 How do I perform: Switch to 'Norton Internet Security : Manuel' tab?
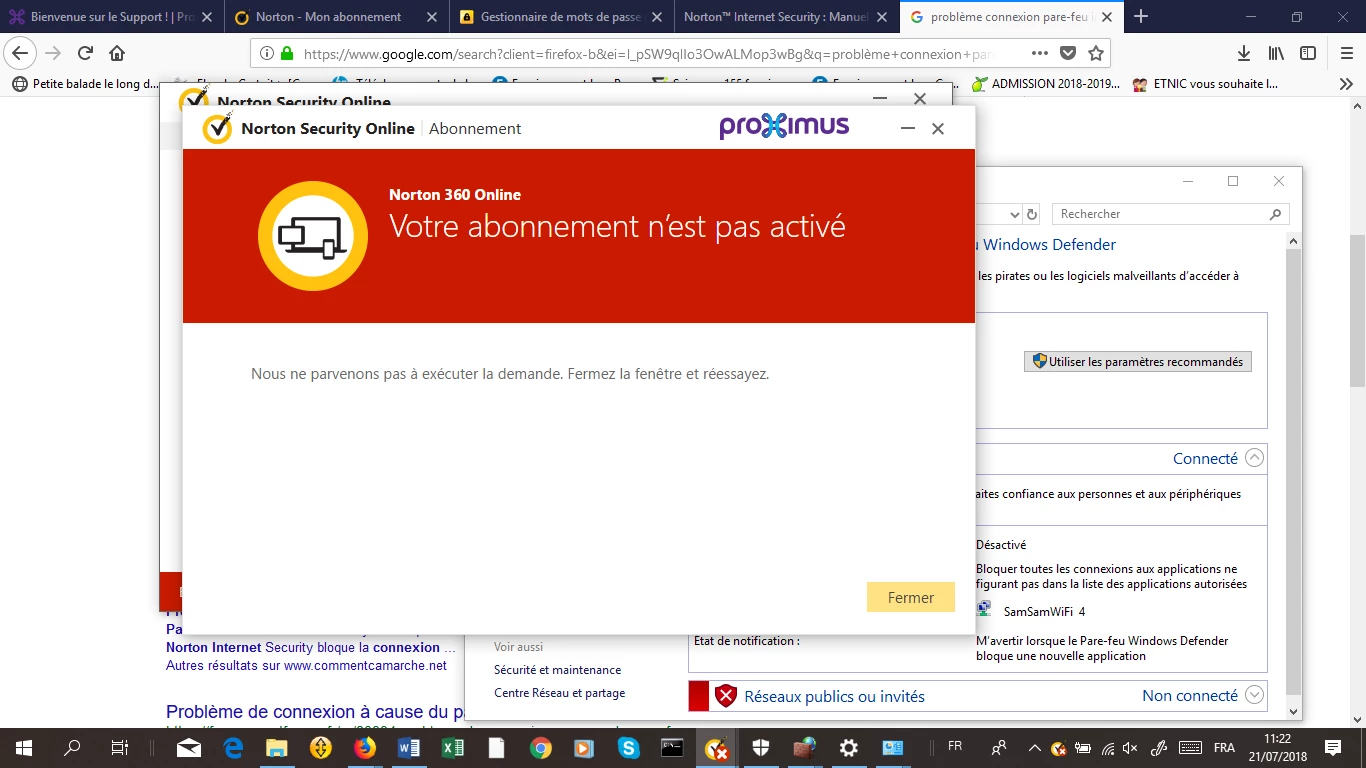click(786, 17)
